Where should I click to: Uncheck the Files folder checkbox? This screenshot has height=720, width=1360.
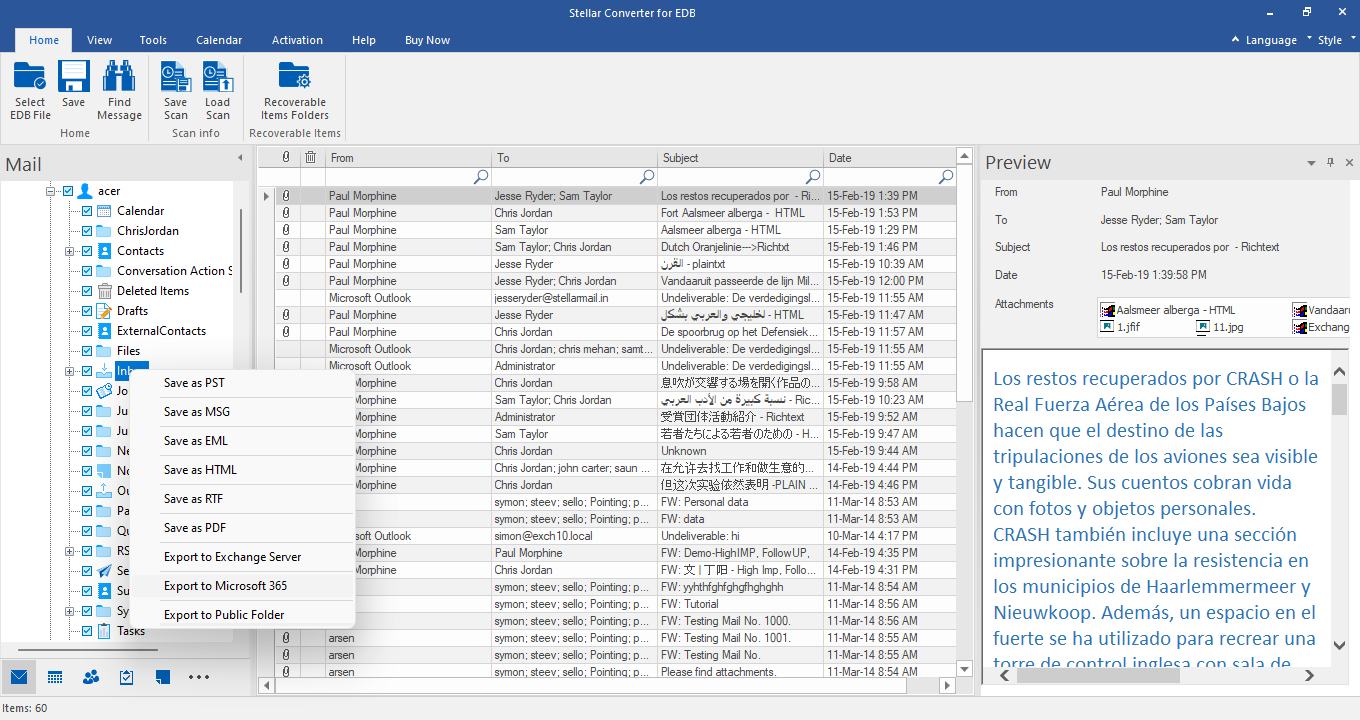click(87, 351)
